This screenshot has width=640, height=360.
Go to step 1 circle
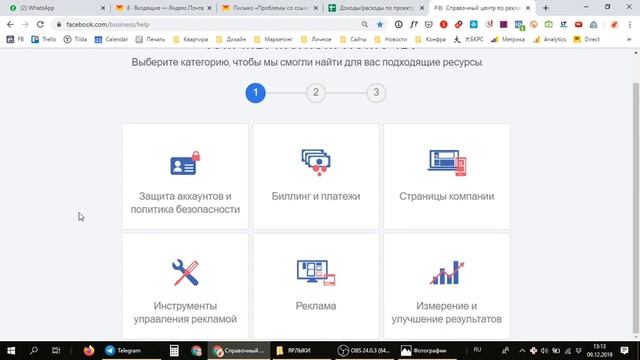tap(256, 93)
